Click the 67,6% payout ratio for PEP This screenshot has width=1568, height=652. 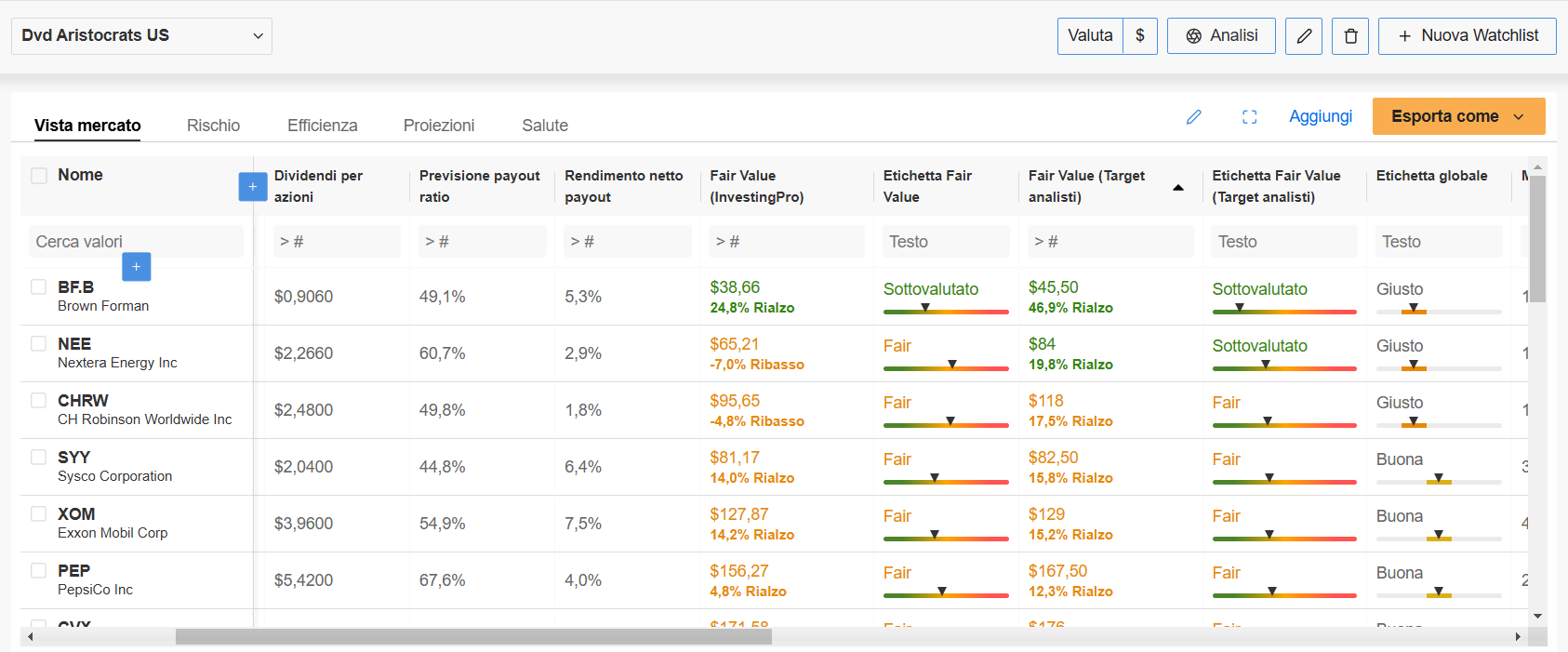pyautogui.click(x=443, y=580)
